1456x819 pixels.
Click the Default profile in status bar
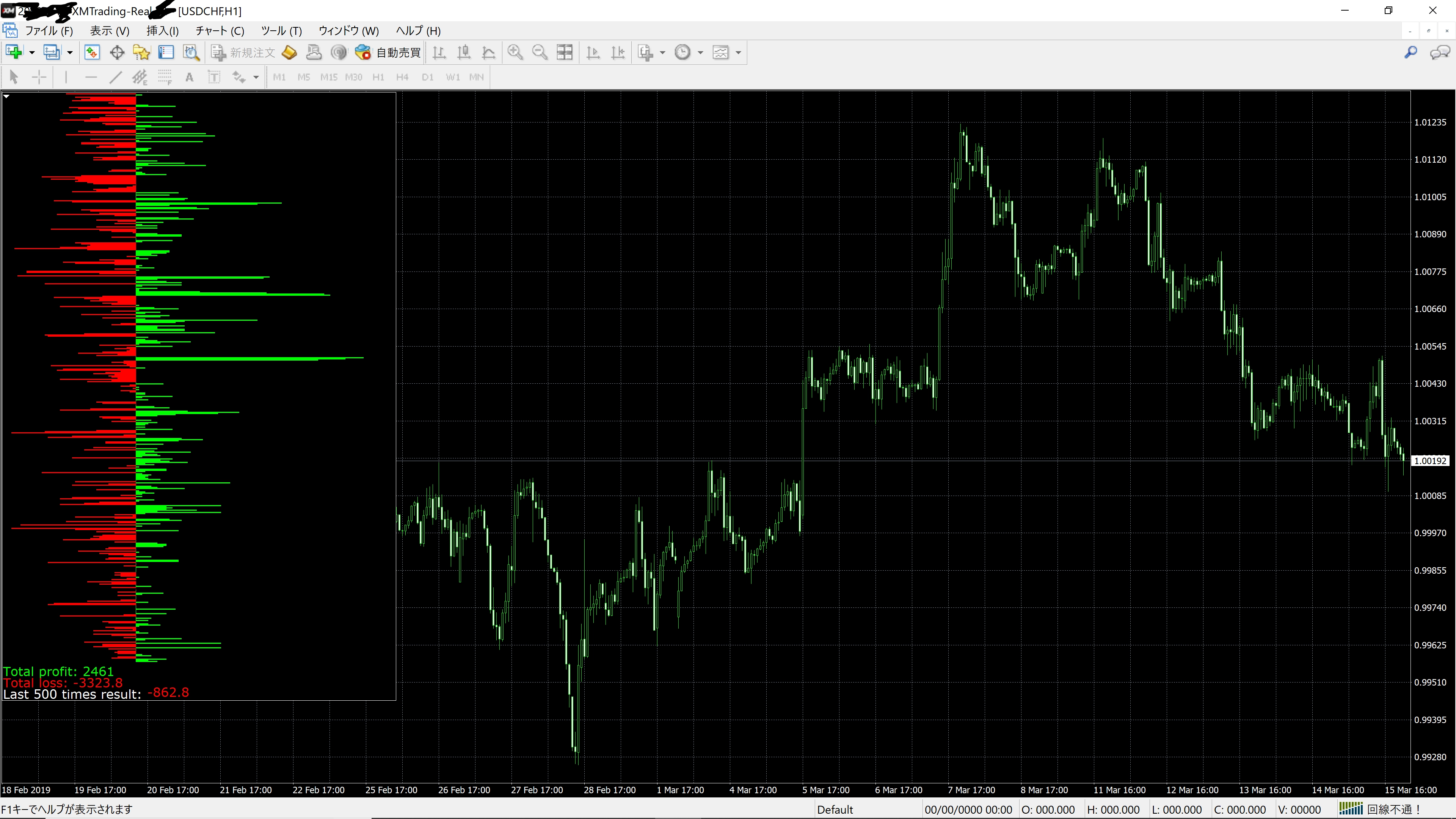coord(835,809)
